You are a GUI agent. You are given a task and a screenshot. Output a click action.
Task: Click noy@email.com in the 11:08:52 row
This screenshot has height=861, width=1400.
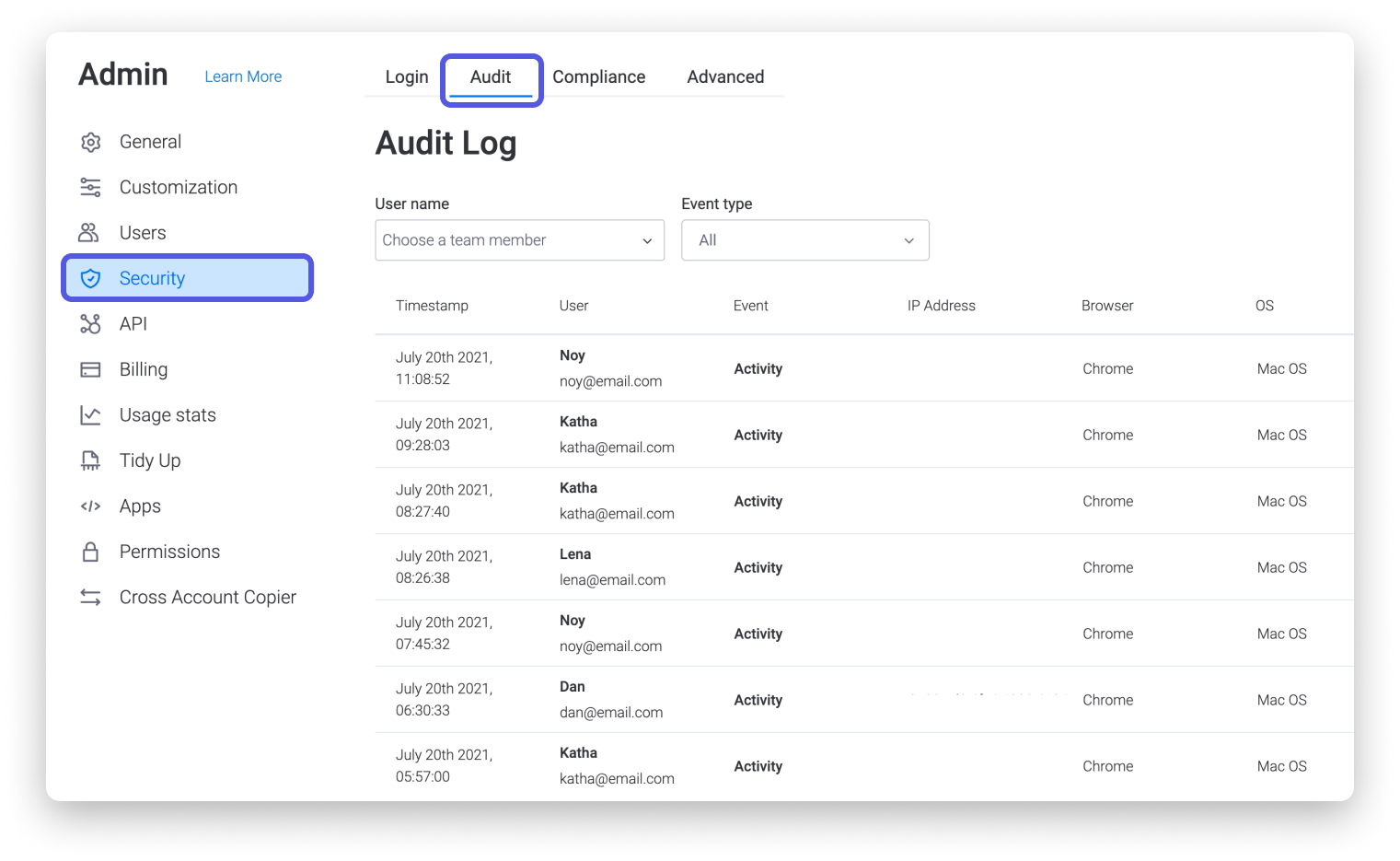[610, 381]
